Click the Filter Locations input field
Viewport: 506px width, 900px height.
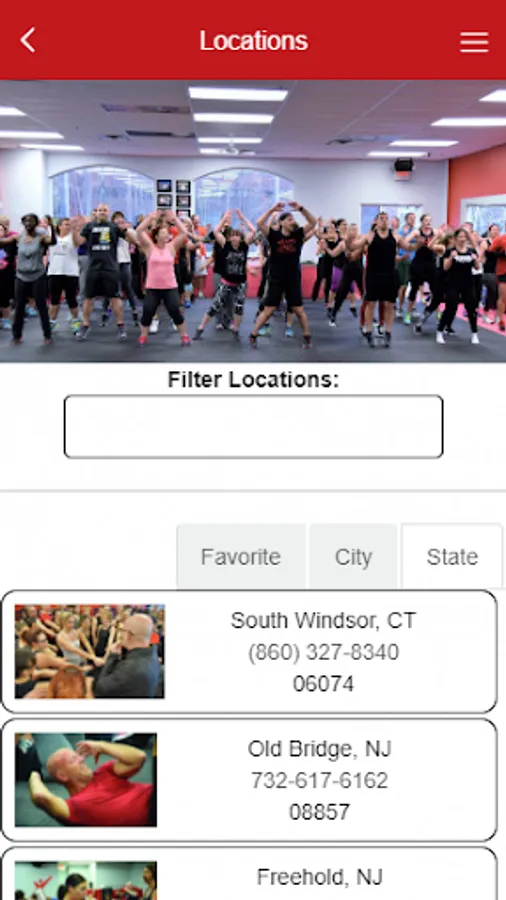tap(254, 426)
